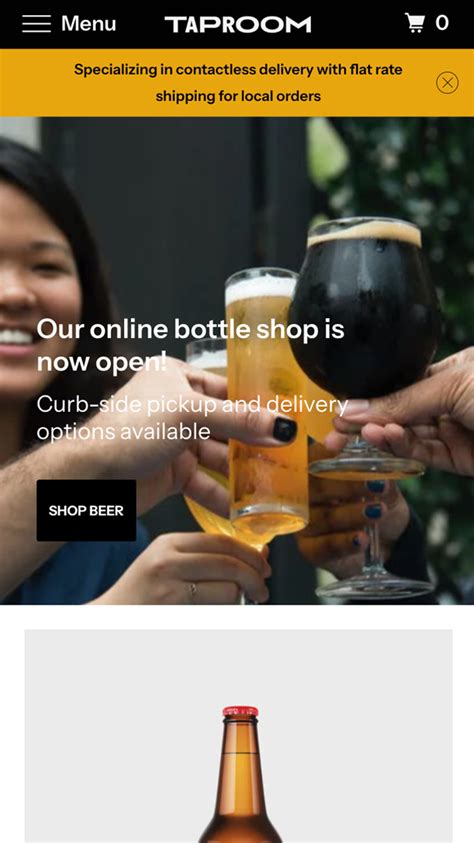Click the cart item count 0
This screenshot has width=474, height=843.
coord(442,23)
